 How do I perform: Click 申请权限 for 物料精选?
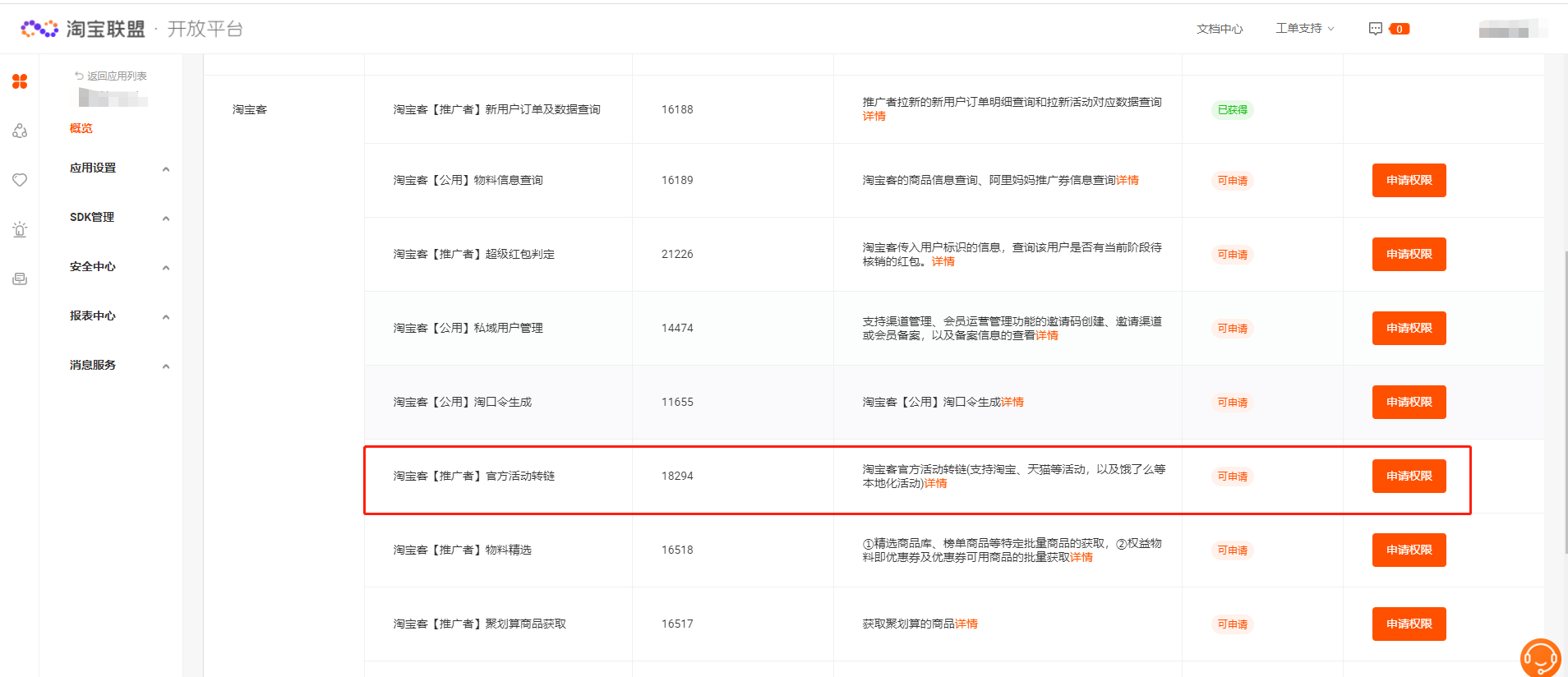click(1409, 550)
